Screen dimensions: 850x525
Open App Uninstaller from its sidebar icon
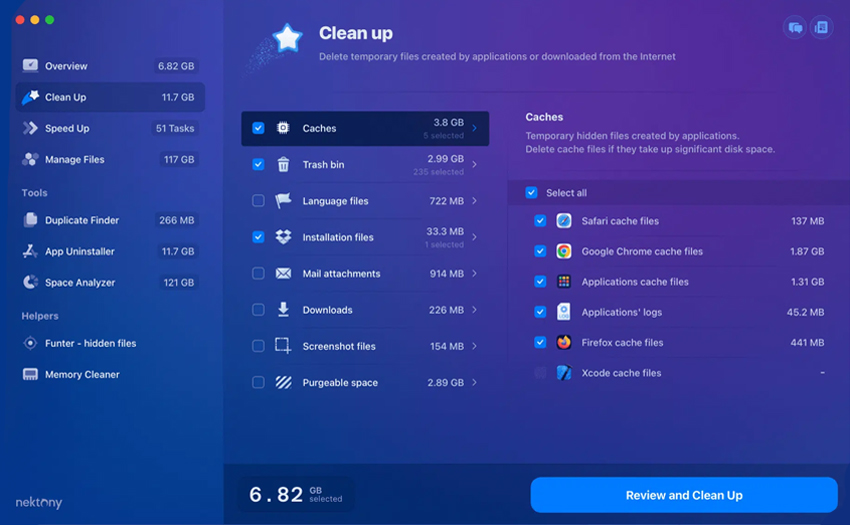point(30,252)
